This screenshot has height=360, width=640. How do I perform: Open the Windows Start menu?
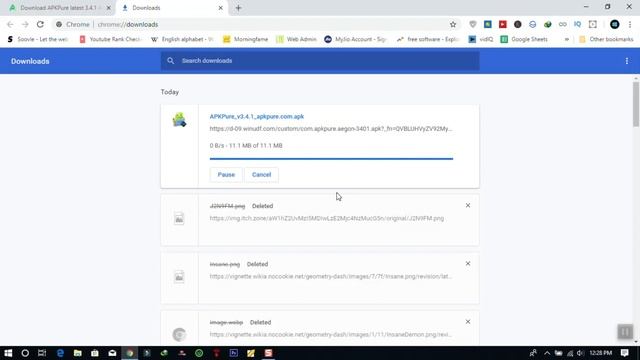[8, 353]
